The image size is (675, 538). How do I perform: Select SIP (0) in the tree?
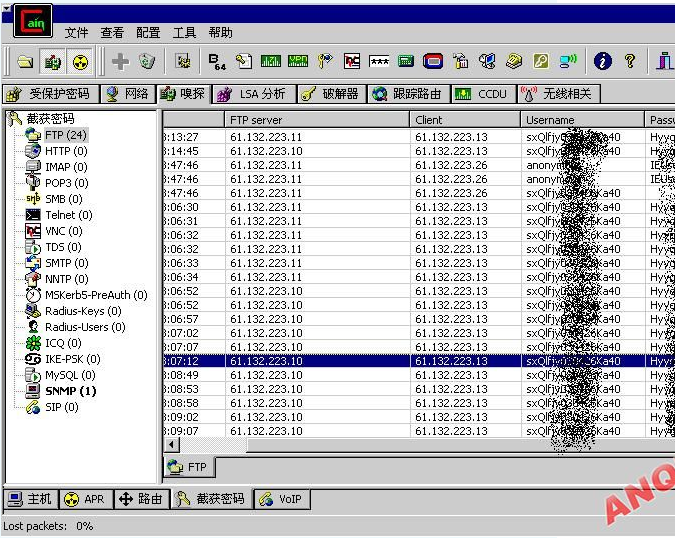coord(62,407)
